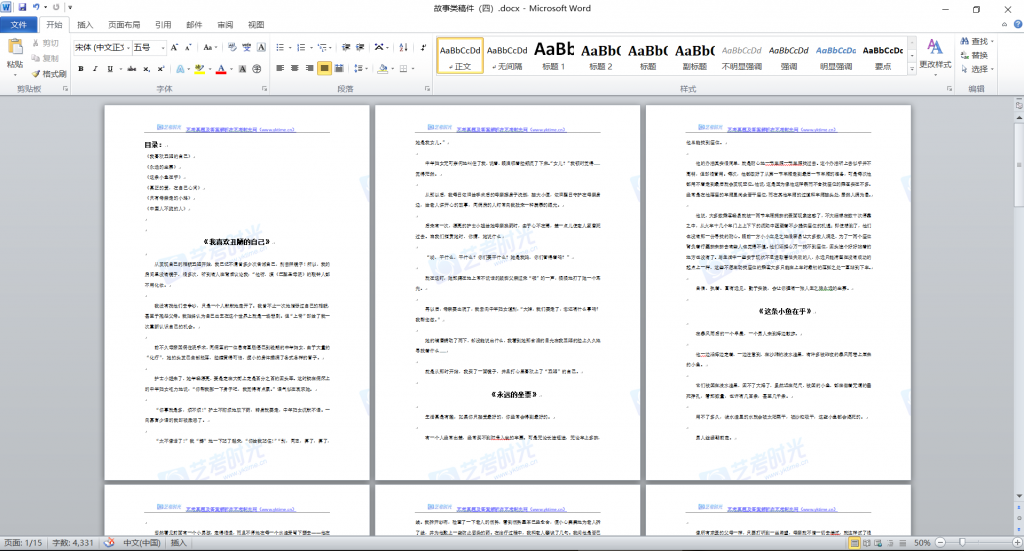The width and height of the screenshot is (1024, 551).
Task: Expand the styles gallery list
Action: click(910, 71)
